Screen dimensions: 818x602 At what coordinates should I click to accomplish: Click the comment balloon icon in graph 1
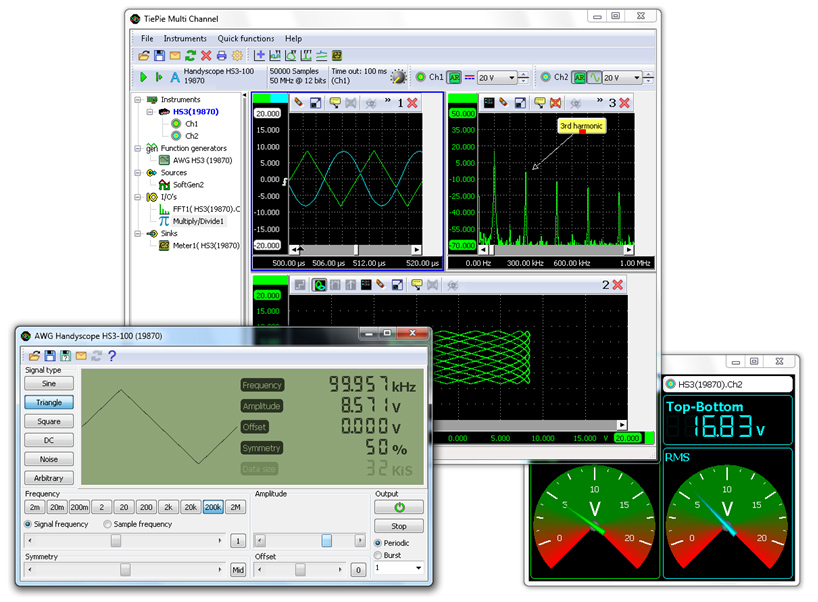pos(335,103)
